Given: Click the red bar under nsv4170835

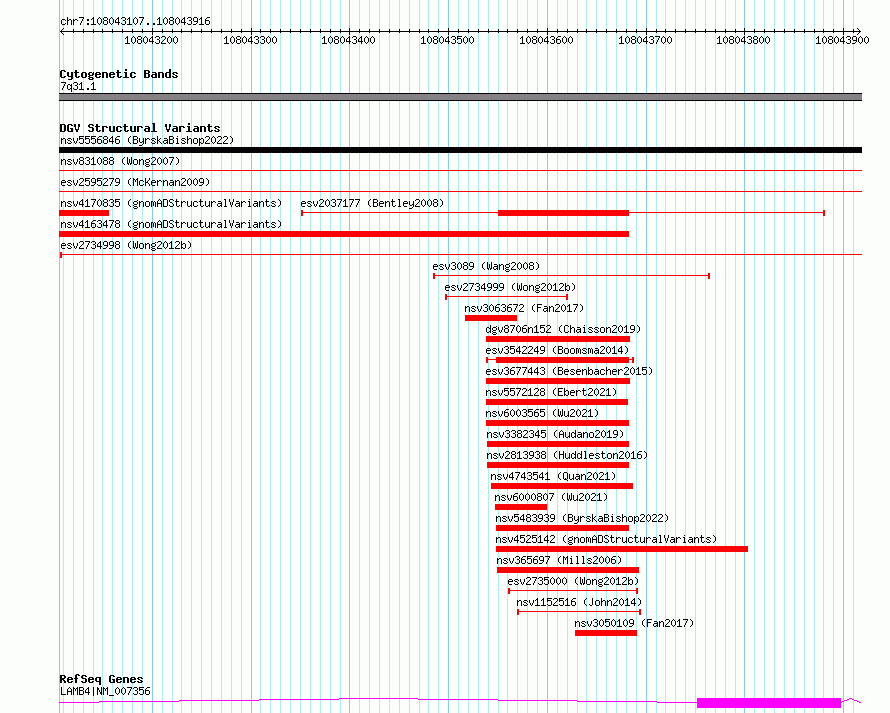Looking at the screenshot, I should click(84, 213).
